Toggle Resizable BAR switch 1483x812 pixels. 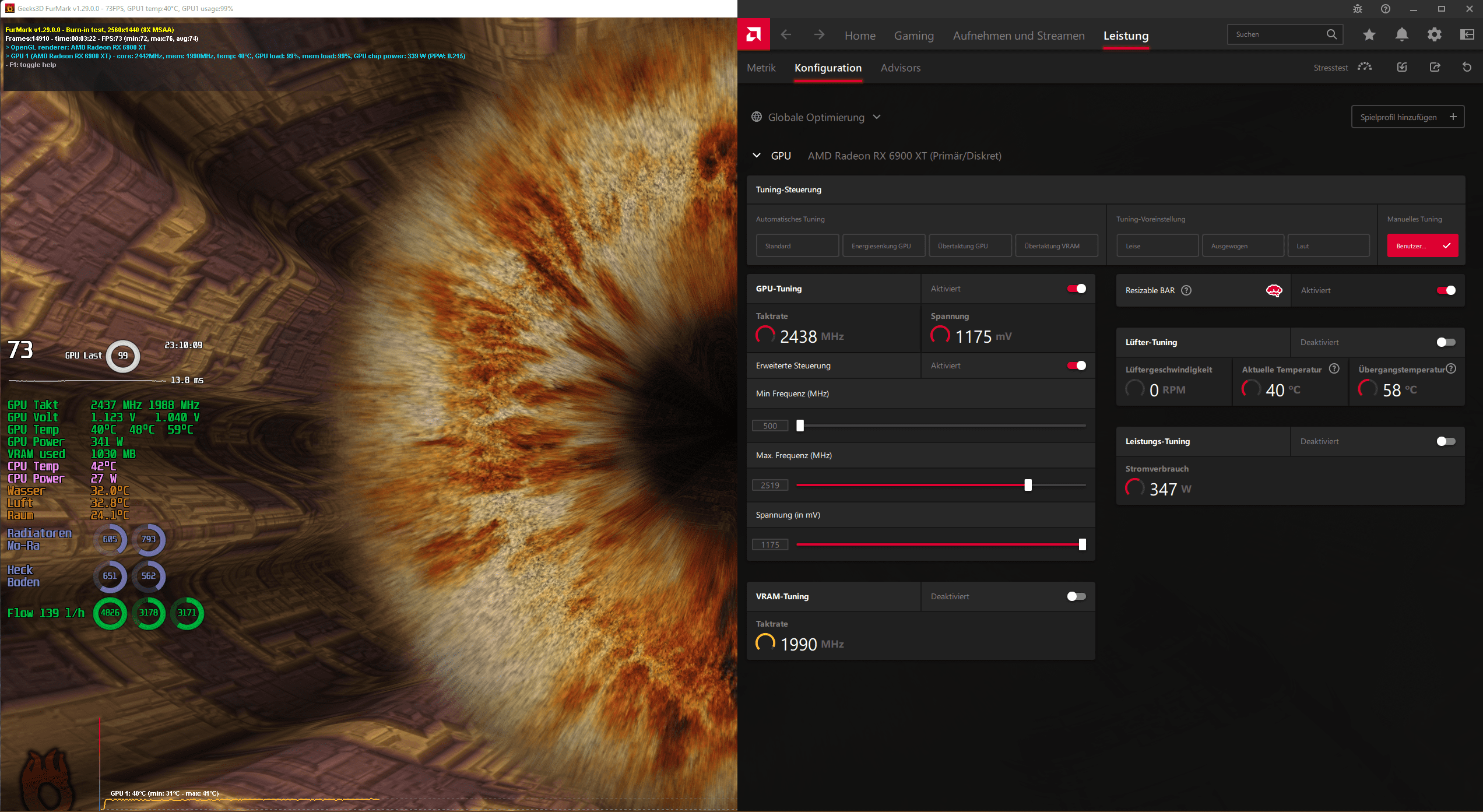[x=1446, y=290]
